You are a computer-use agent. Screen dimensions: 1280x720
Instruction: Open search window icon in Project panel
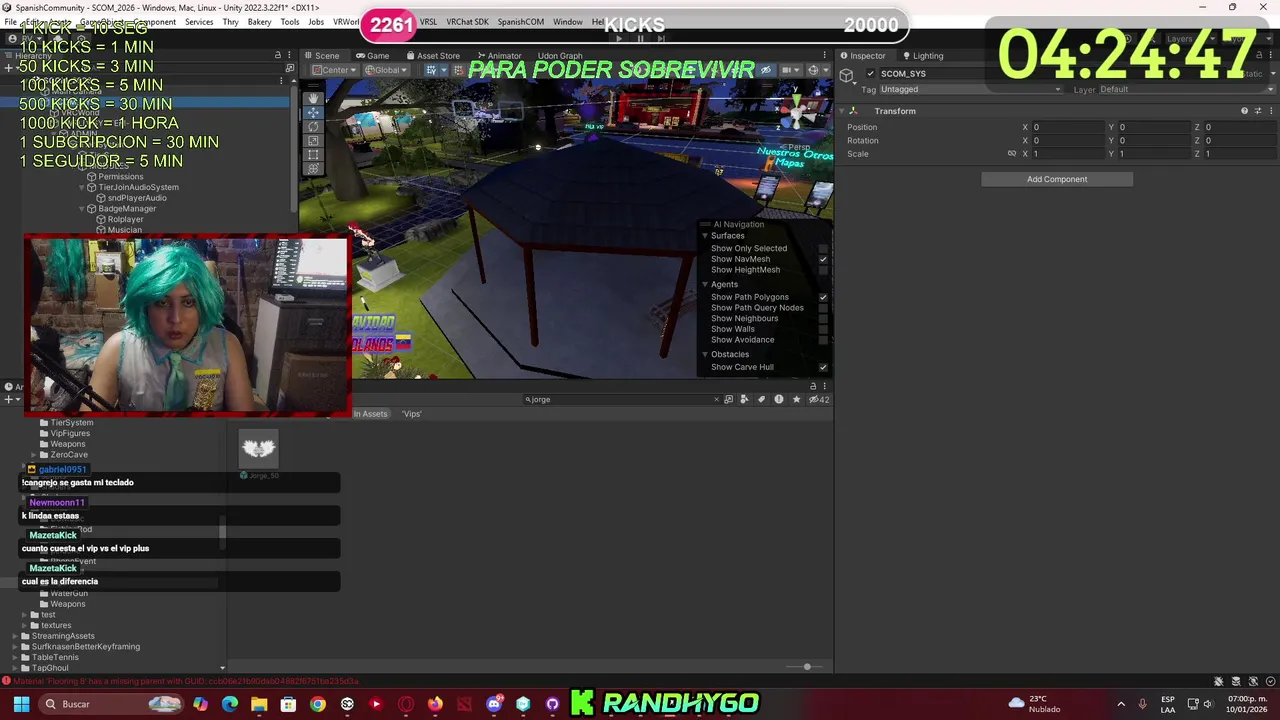[728, 399]
